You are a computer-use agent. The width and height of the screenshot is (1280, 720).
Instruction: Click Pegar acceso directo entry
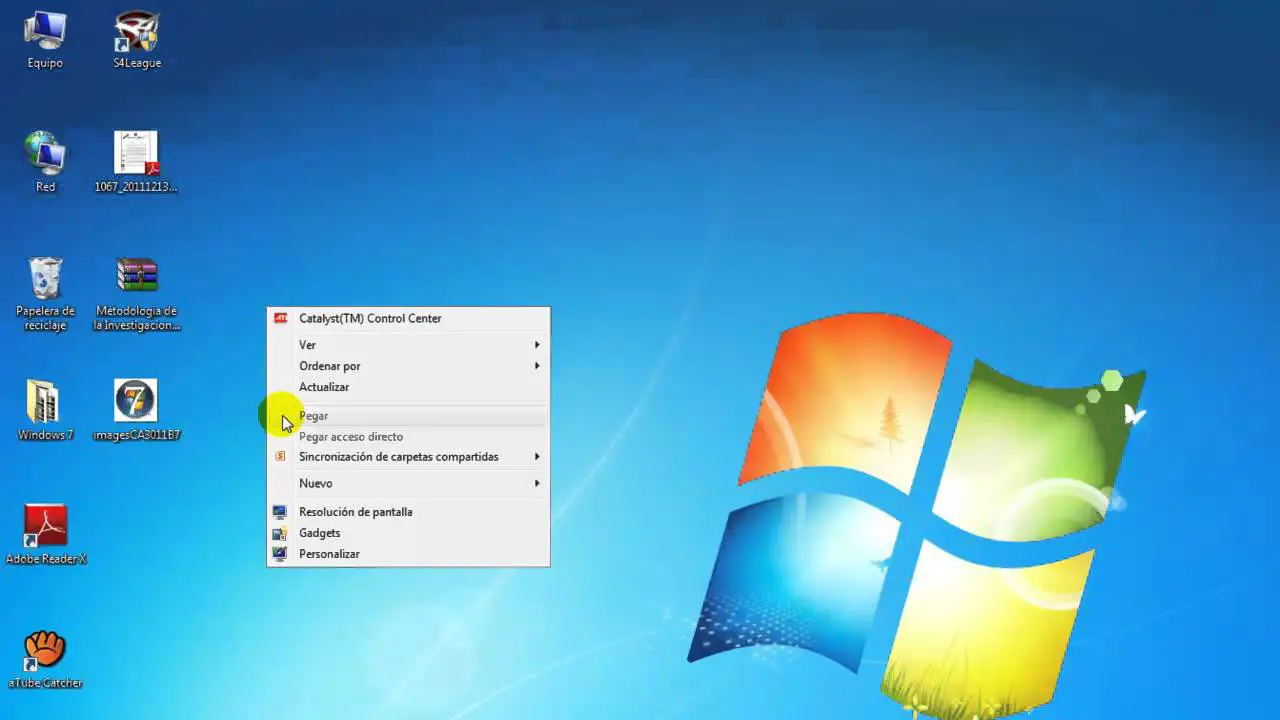[408, 437]
